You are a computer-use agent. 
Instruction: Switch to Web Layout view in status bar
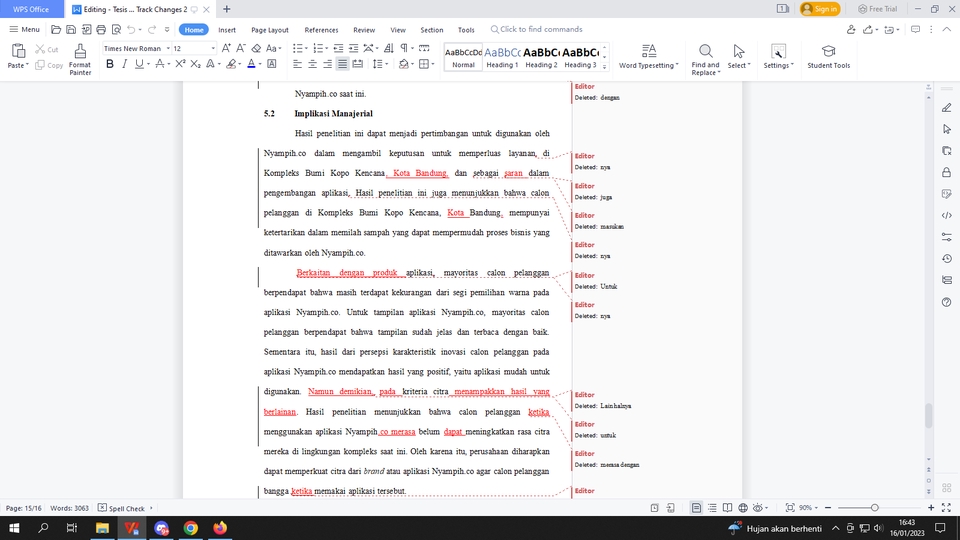click(743, 508)
